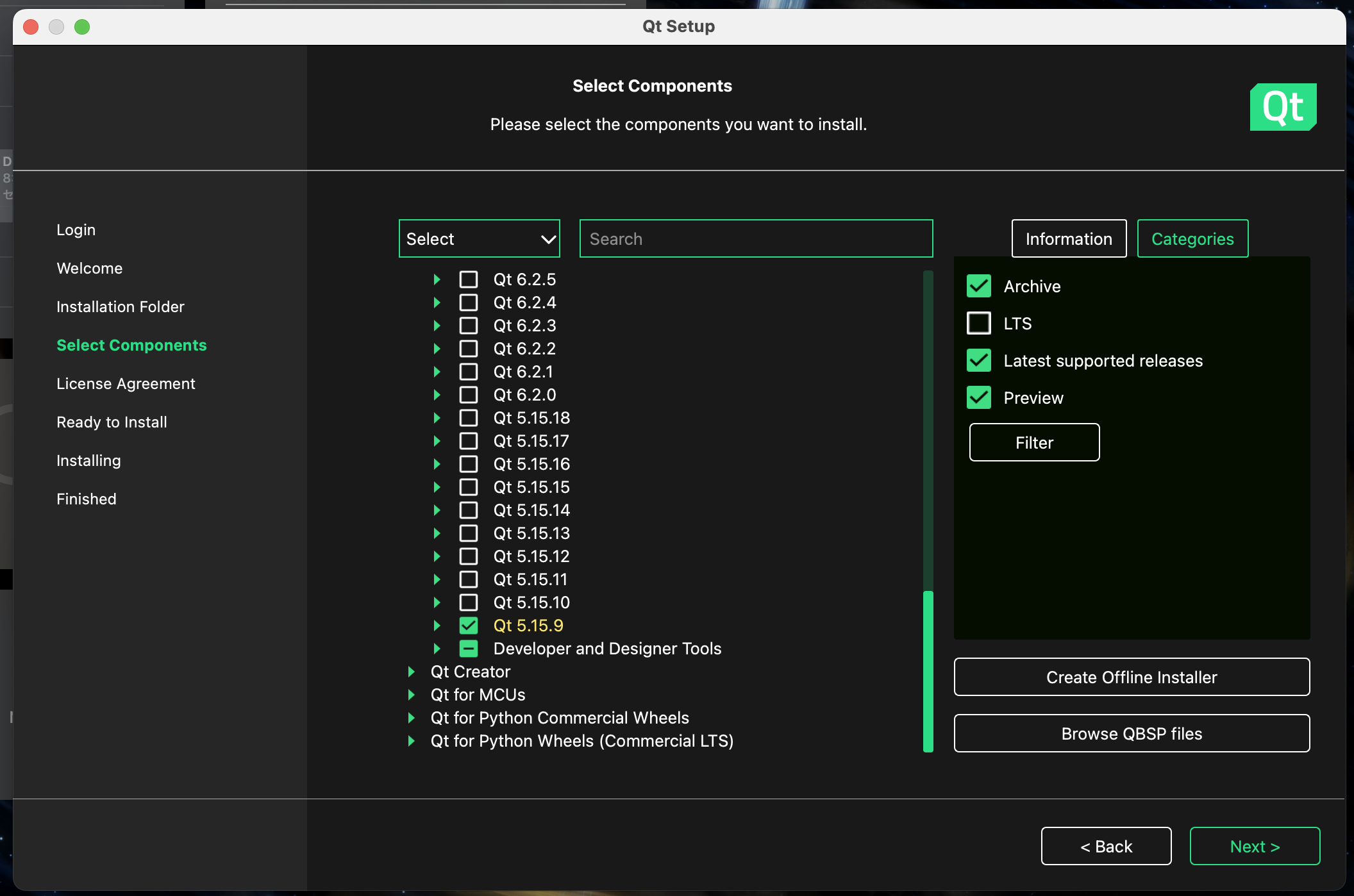Expand Qt for Python Commercial Wheels

tap(412, 717)
